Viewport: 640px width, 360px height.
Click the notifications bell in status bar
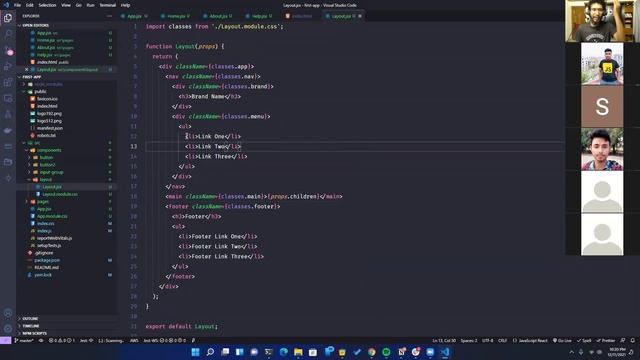click(633, 340)
